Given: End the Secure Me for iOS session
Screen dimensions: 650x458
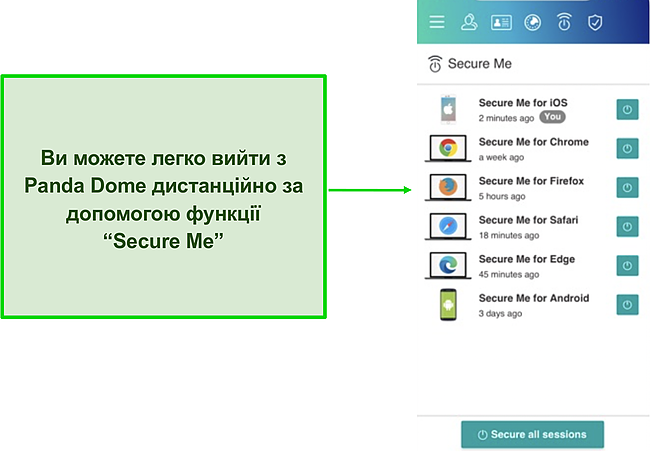Looking at the screenshot, I should coord(627,109).
